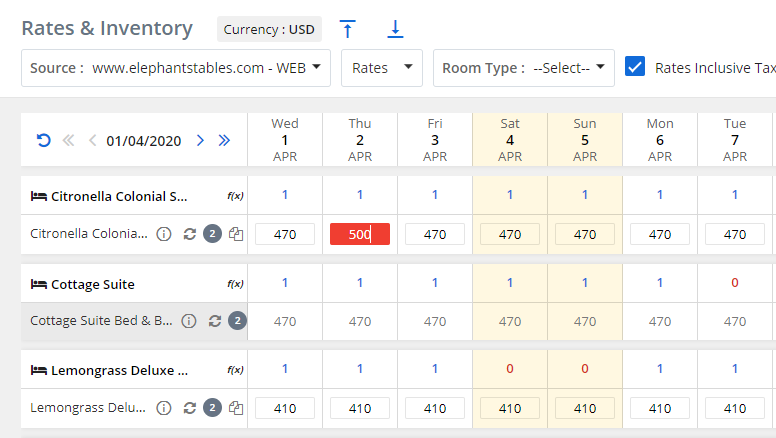Screen dimensions: 776x438
Task: Click the red 500 rate field
Action: (360, 234)
